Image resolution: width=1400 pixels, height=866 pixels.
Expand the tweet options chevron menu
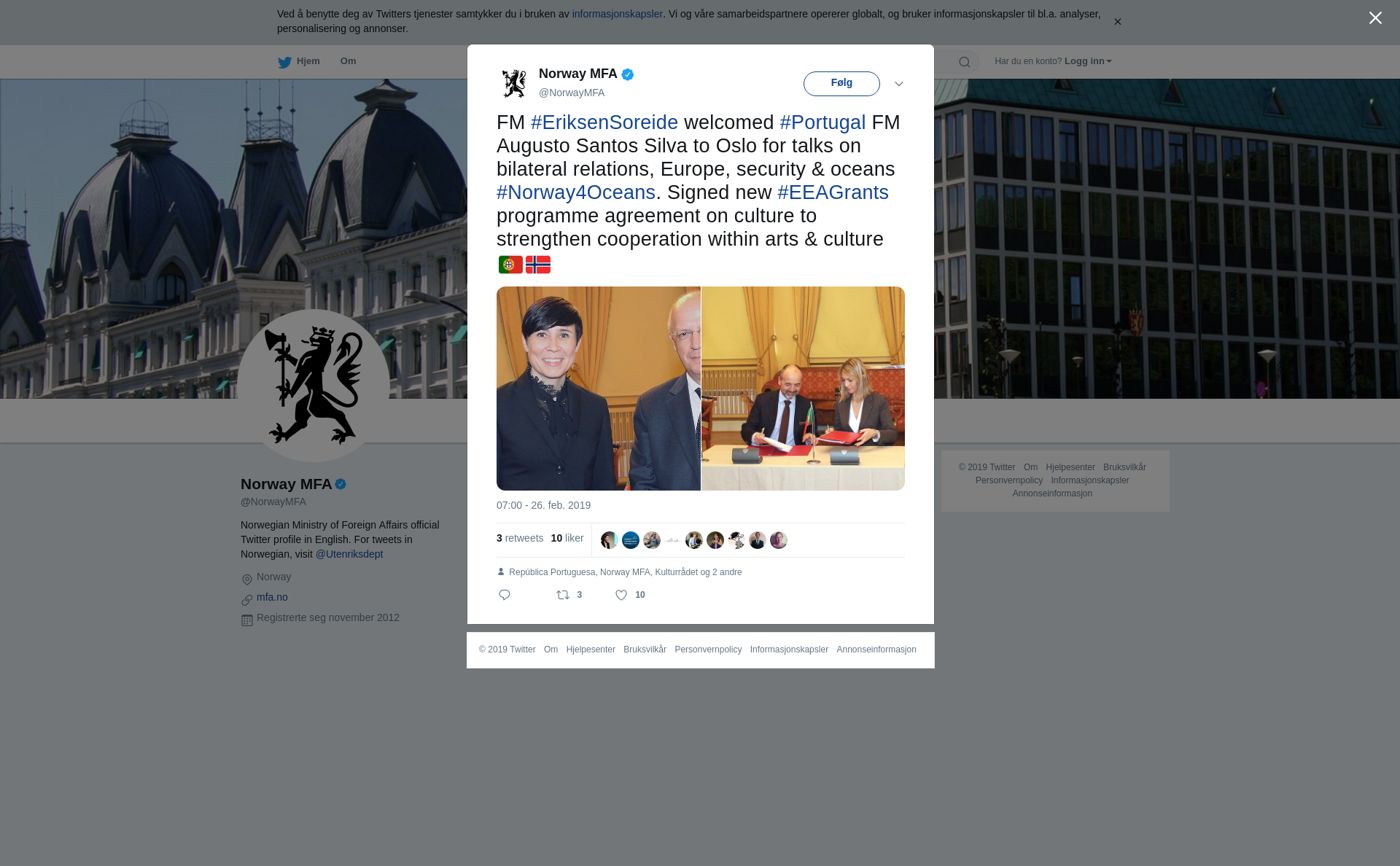899,84
